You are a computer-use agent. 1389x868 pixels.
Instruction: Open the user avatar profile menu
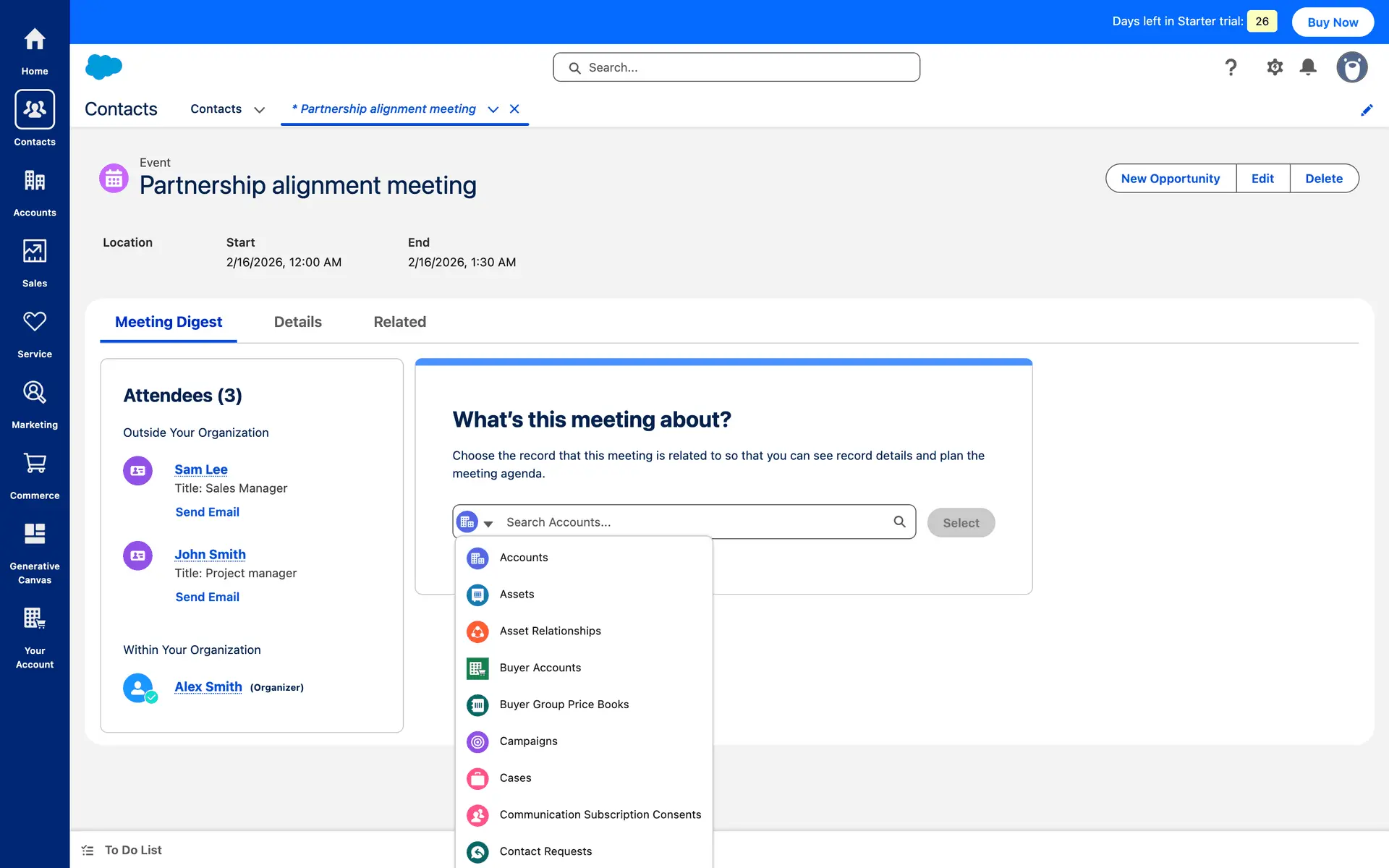pos(1351,67)
